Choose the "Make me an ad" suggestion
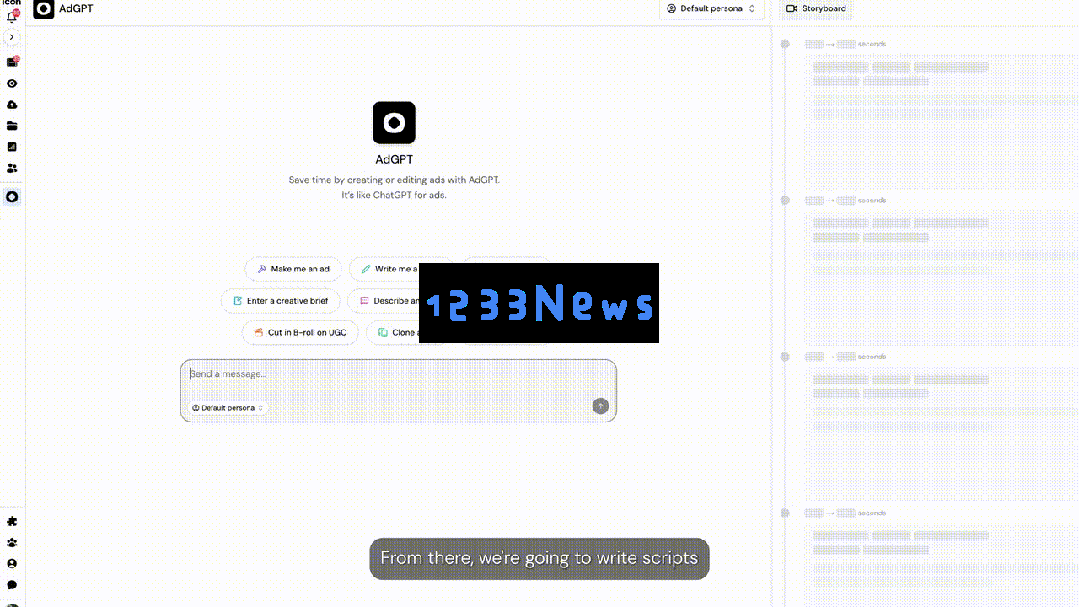 293,268
